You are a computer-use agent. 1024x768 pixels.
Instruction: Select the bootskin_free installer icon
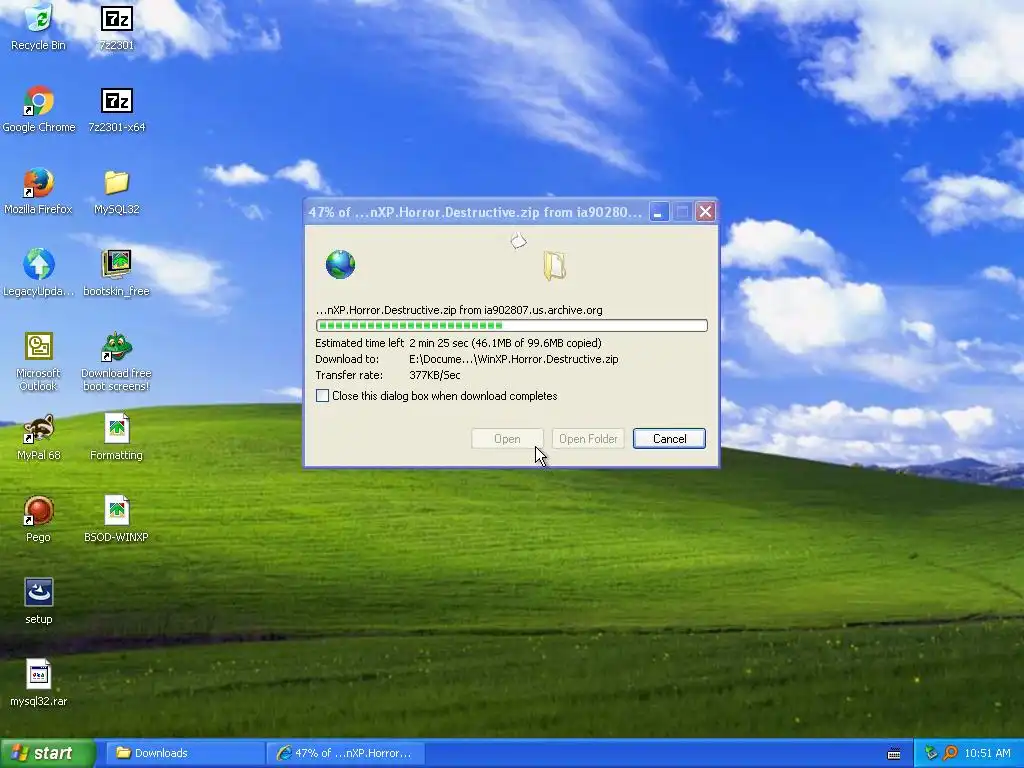pyautogui.click(x=116, y=272)
